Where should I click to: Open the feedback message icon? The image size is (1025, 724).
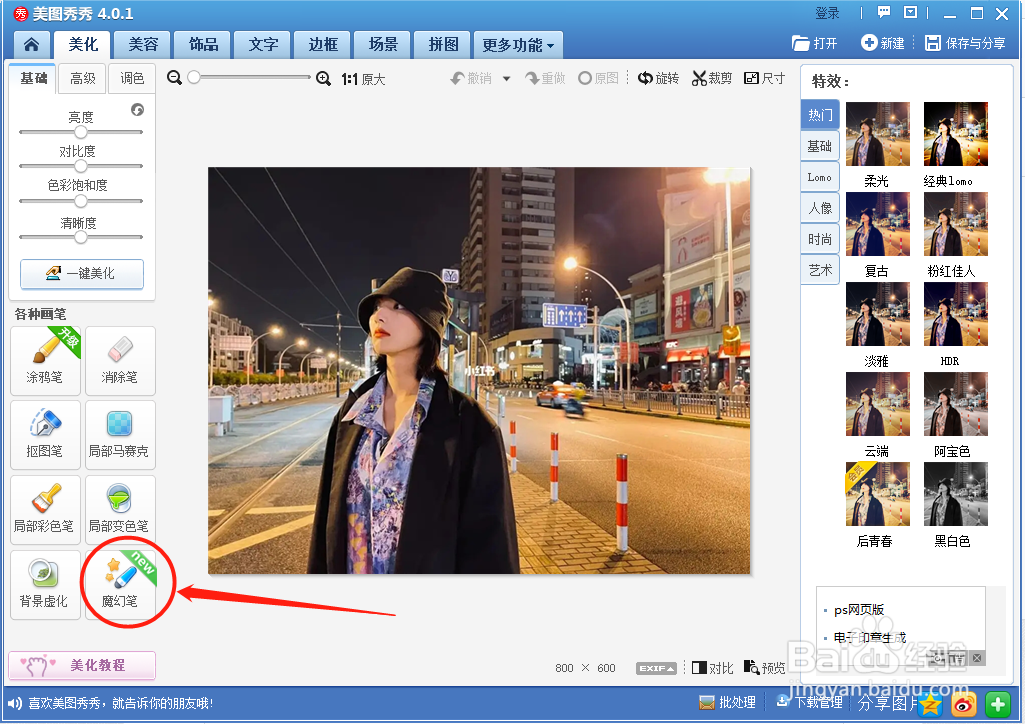tap(884, 12)
